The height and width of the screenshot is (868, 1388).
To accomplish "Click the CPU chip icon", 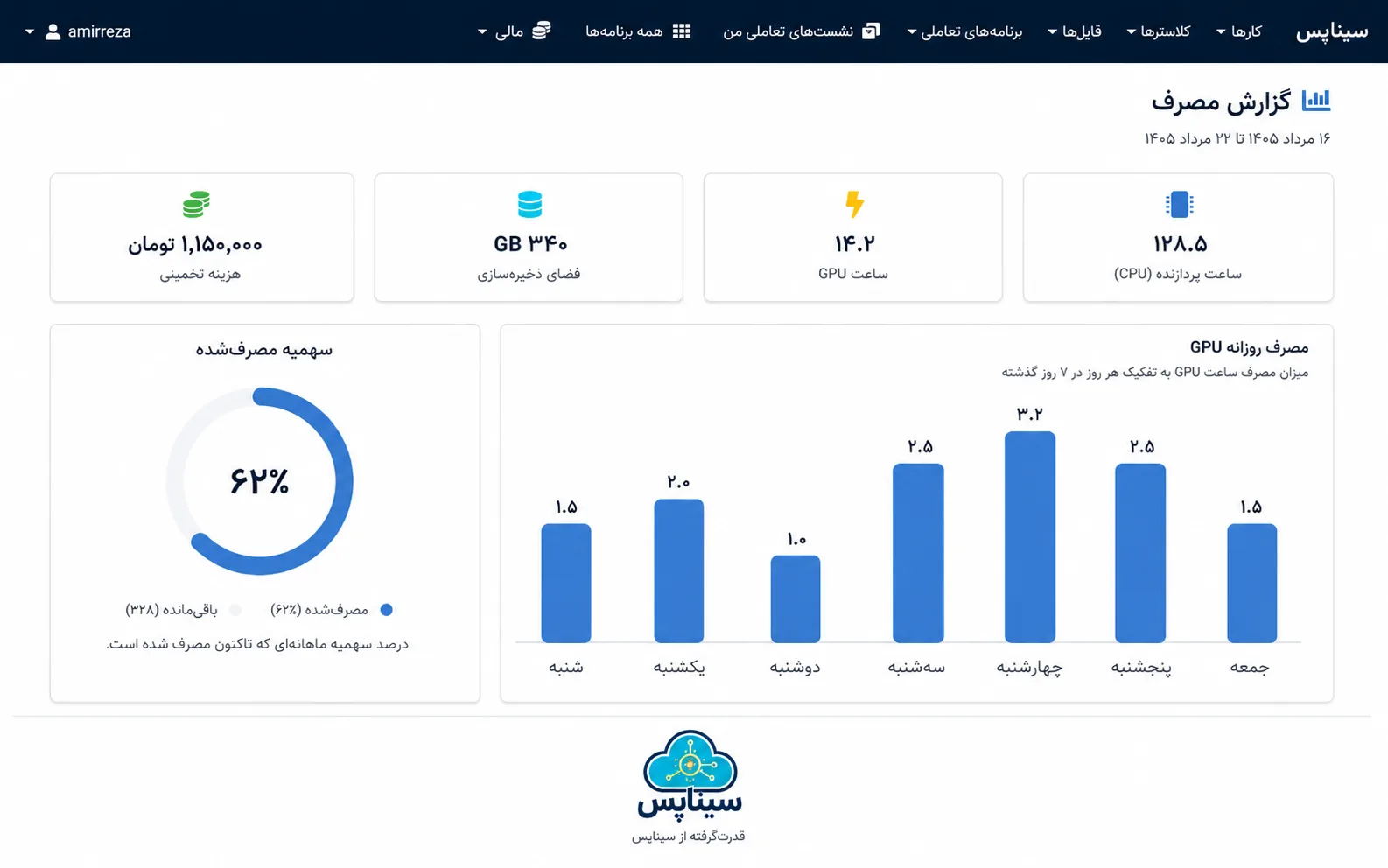I will [x=1179, y=204].
